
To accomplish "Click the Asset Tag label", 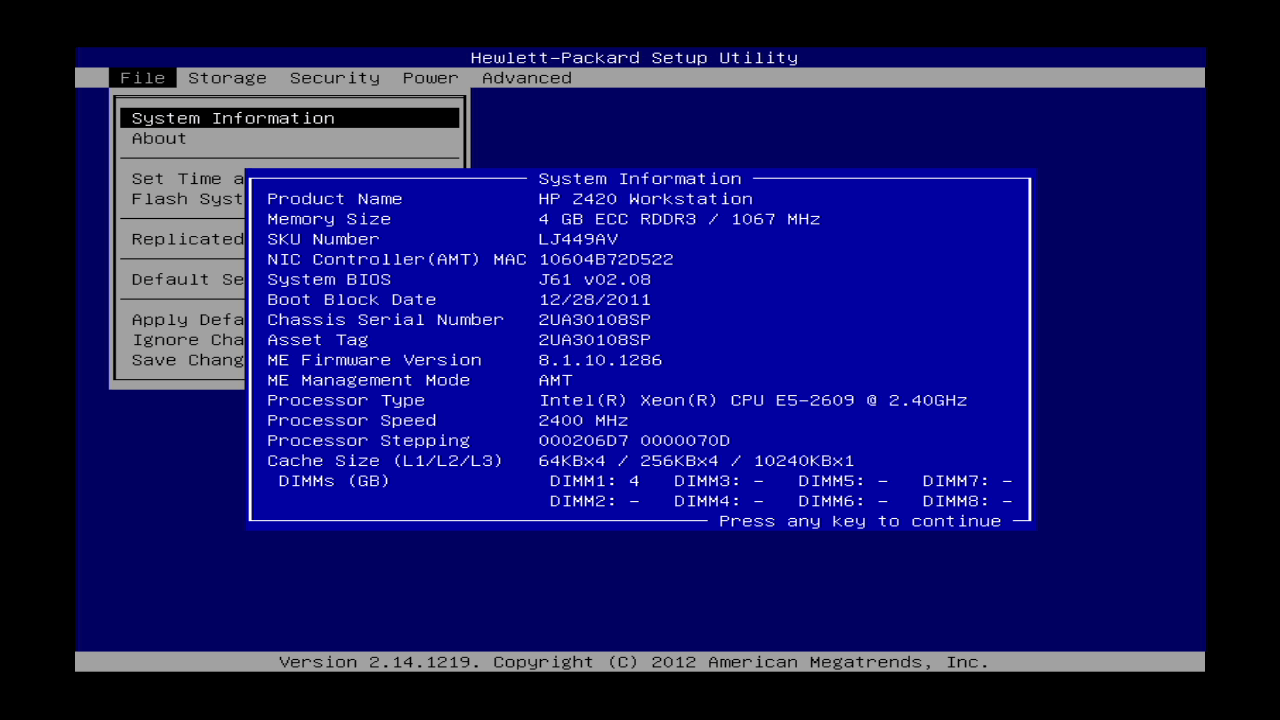I will [317, 340].
